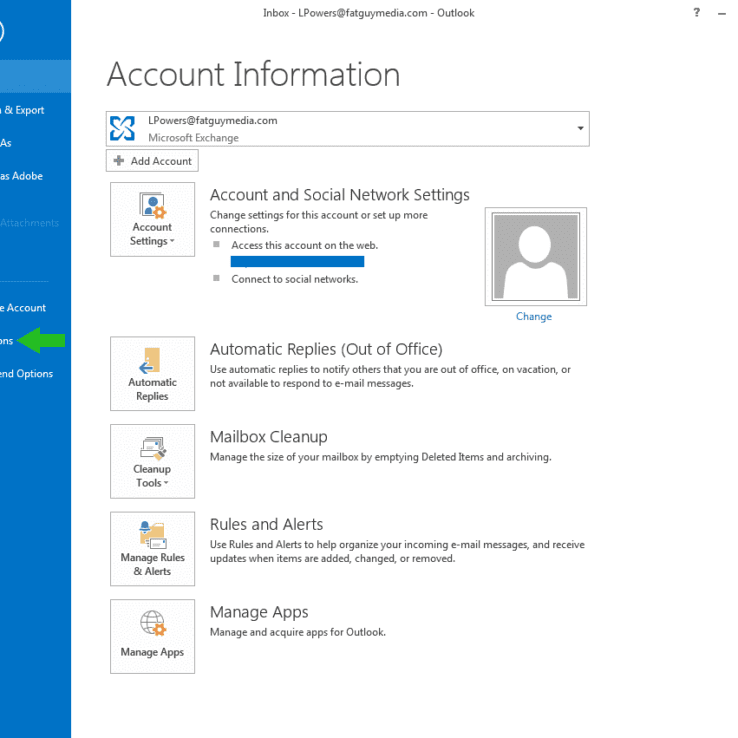Expand the Cleanup Tools dropdown

pos(152,461)
